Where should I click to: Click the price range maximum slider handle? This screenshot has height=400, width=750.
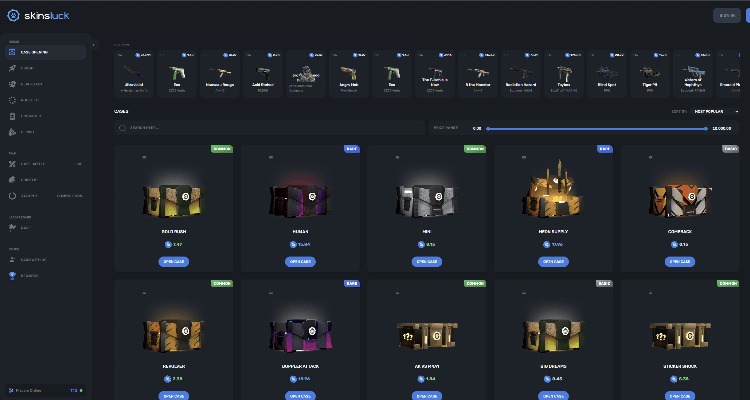tap(706, 128)
